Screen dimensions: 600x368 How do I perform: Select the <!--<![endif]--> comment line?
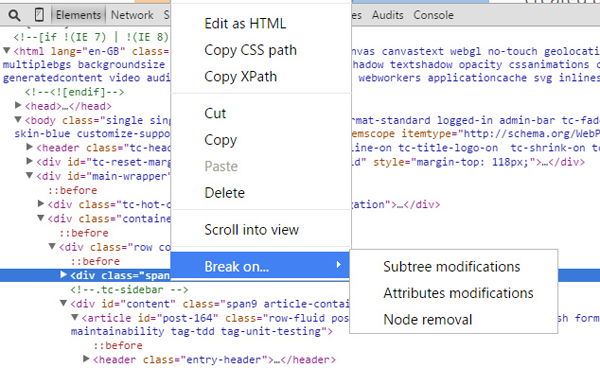point(74,92)
